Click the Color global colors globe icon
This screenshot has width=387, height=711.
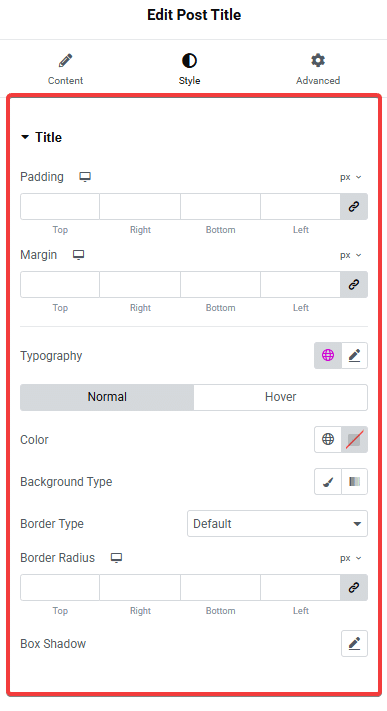point(328,439)
